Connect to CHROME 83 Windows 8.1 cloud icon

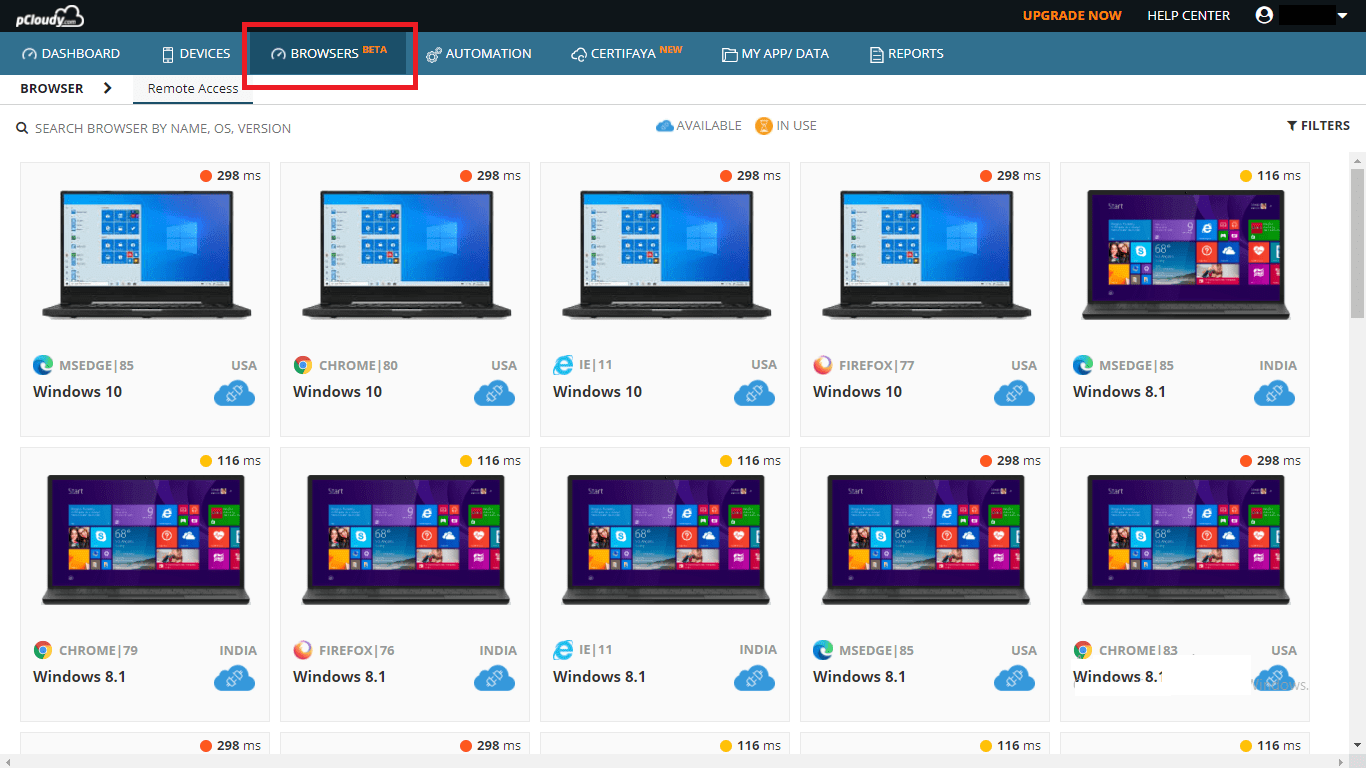coord(1274,678)
